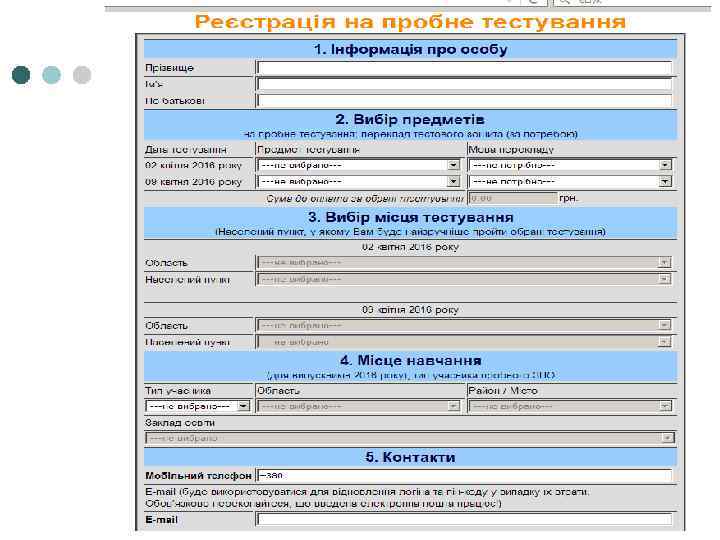Click the Ім'я first name input field
Screen dimensions: 720x540
click(x=464, y=84)
